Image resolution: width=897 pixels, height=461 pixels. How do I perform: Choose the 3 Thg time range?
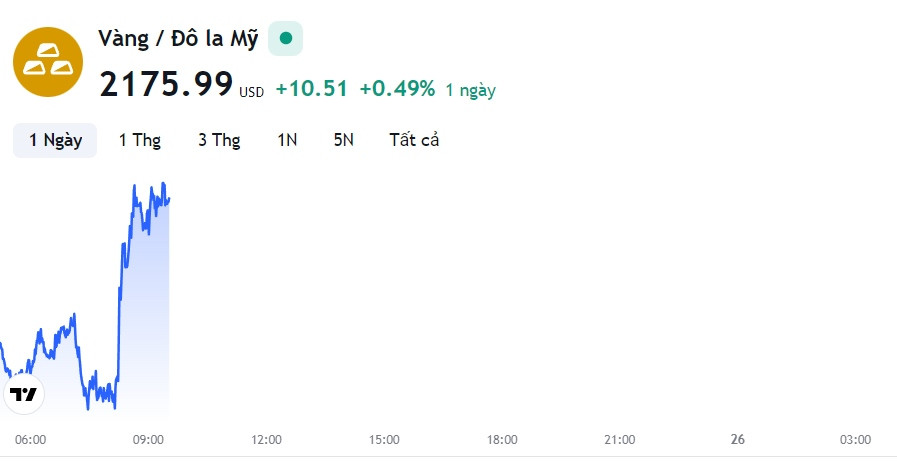coord(219,140)
